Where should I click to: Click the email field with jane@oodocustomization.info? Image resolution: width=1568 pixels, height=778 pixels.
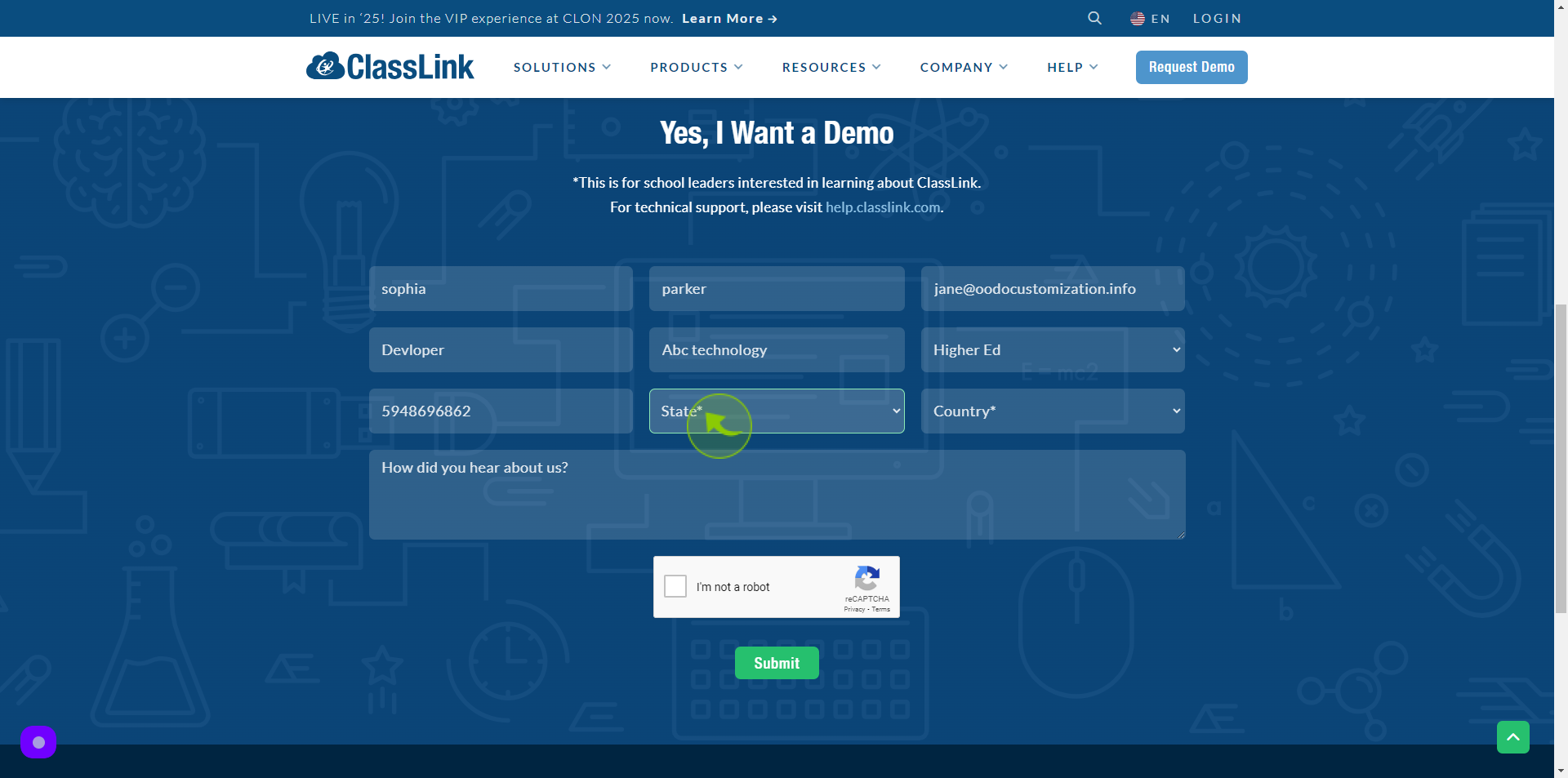click(x=1053, y=288)
